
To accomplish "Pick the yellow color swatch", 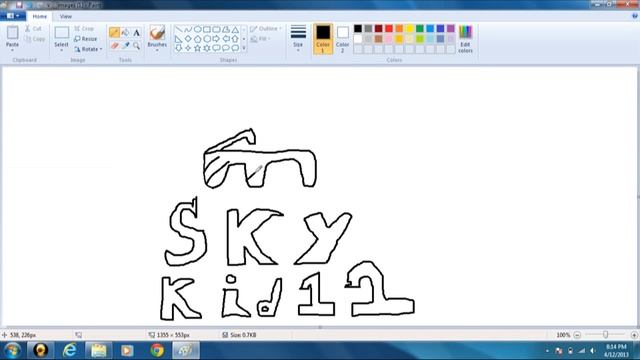I will pyautogui.click(x=409, y=29).
